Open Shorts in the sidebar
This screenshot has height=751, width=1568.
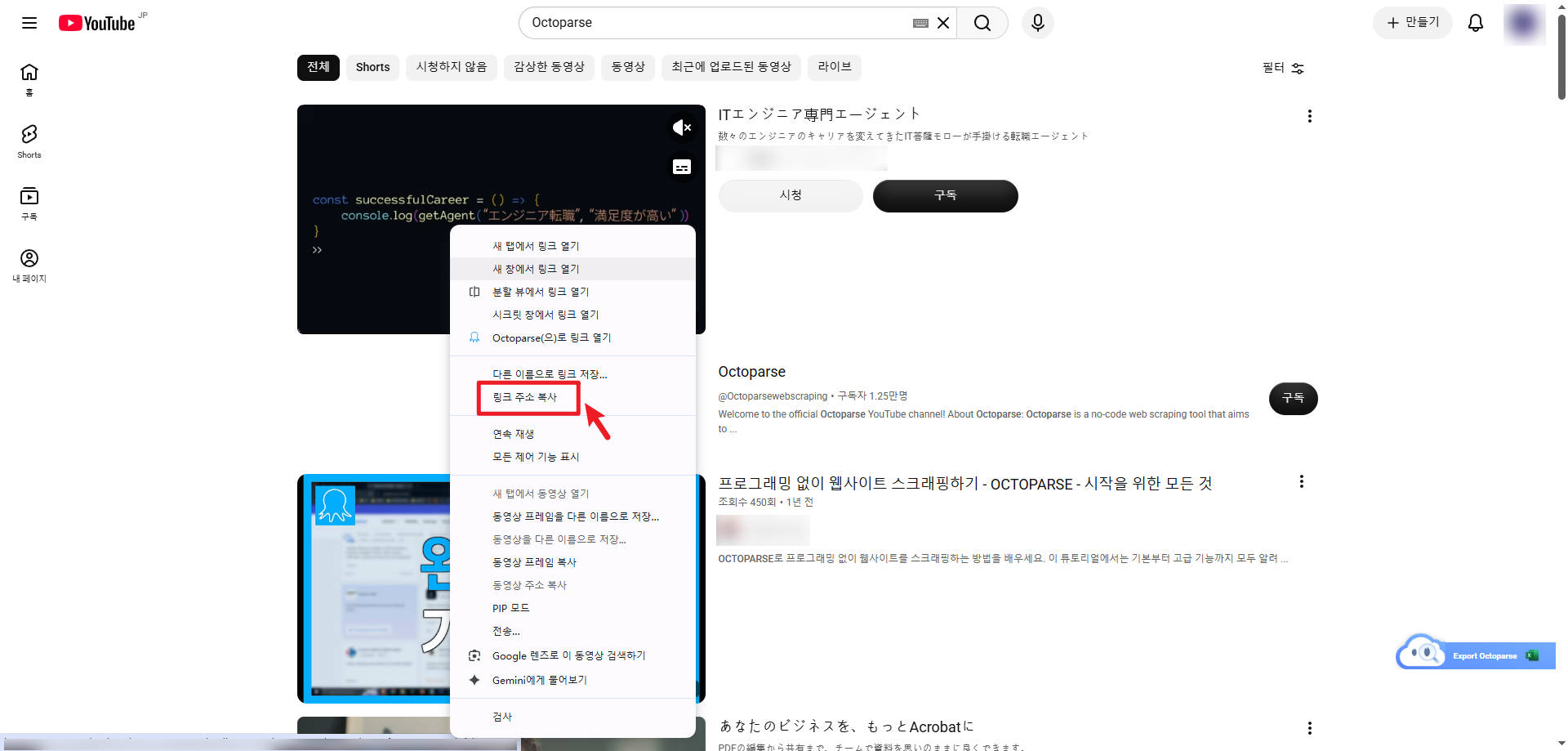coord(29,142)
